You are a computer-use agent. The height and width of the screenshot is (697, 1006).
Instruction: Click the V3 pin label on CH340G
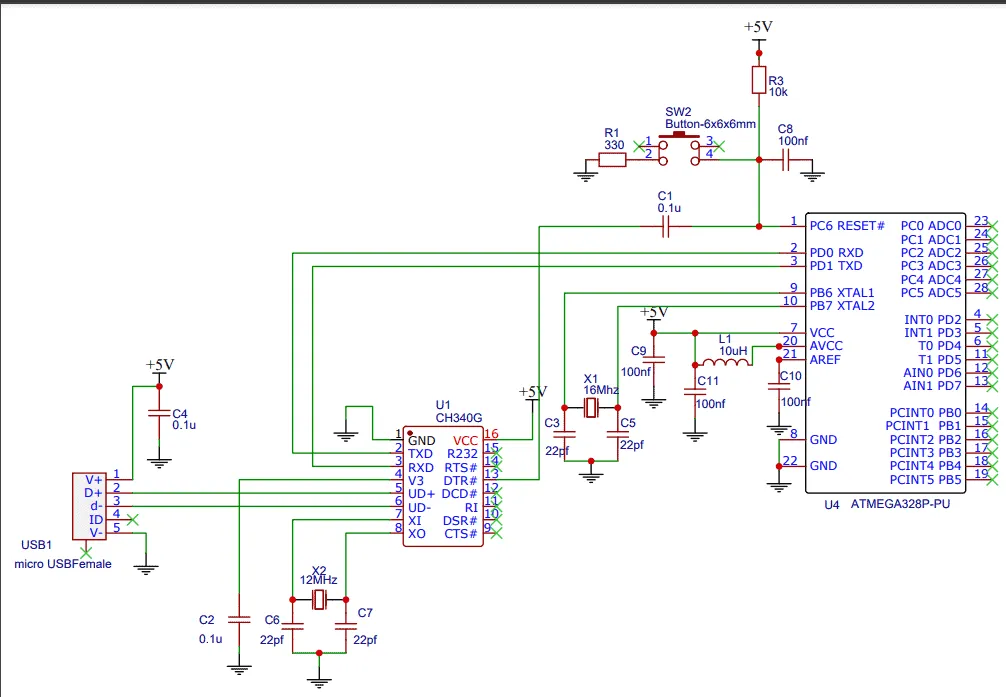click(x=416, y=481)
